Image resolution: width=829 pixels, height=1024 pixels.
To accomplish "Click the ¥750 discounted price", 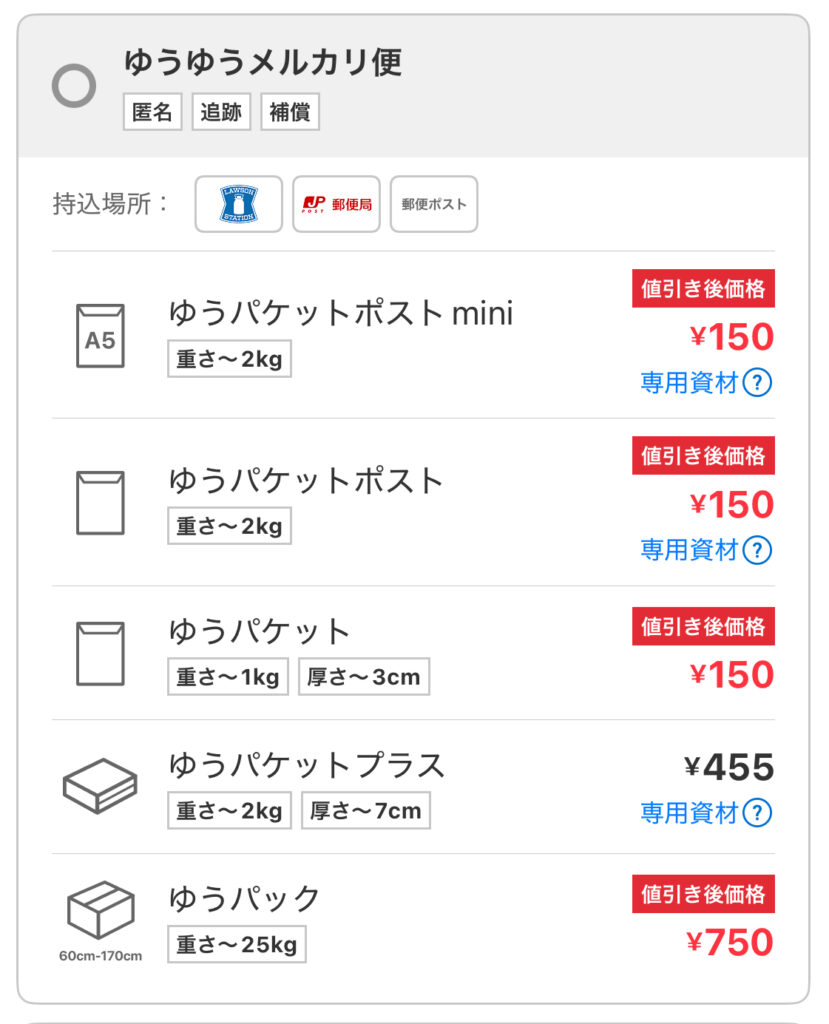I will point(730,942).
